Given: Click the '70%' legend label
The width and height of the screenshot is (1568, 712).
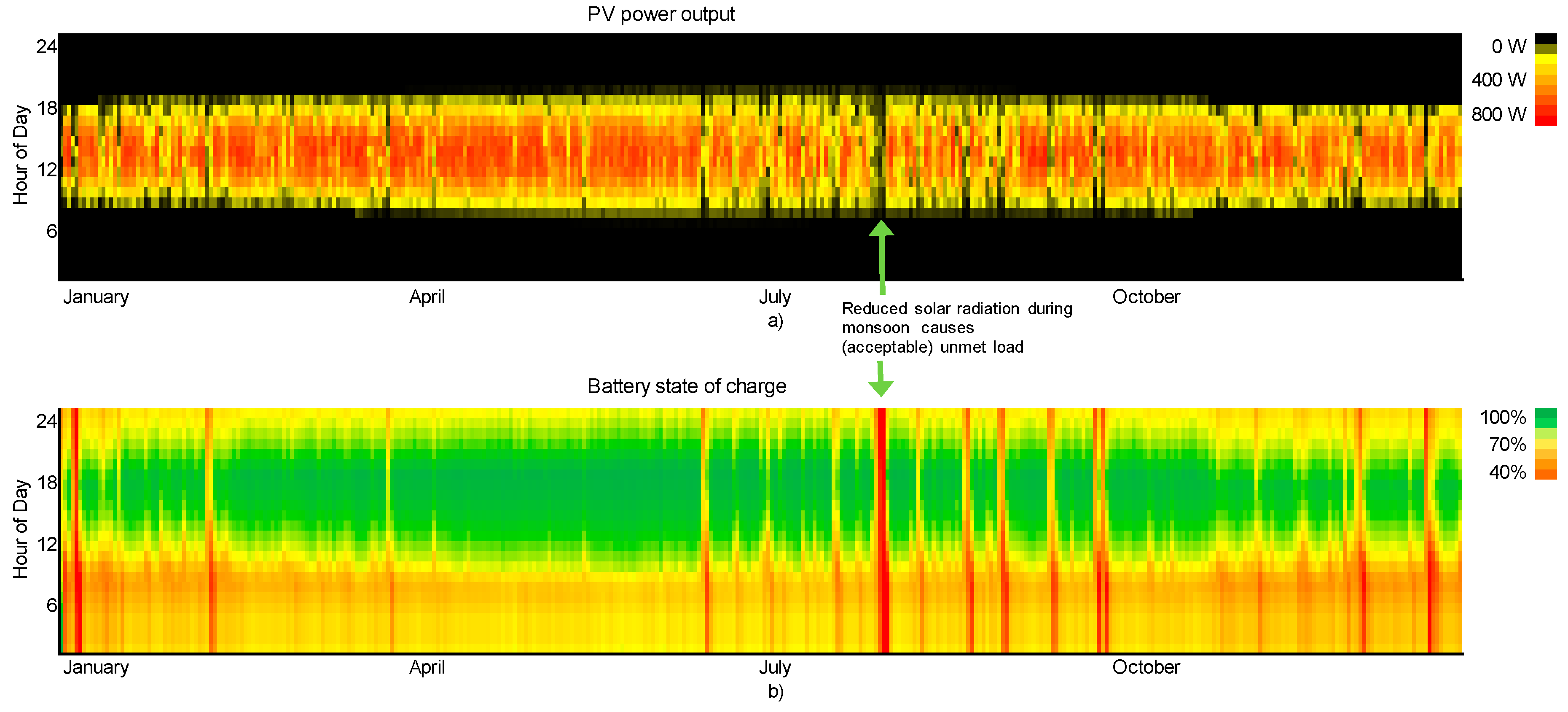Looking at the screenshot, I should click(1507, 445).
